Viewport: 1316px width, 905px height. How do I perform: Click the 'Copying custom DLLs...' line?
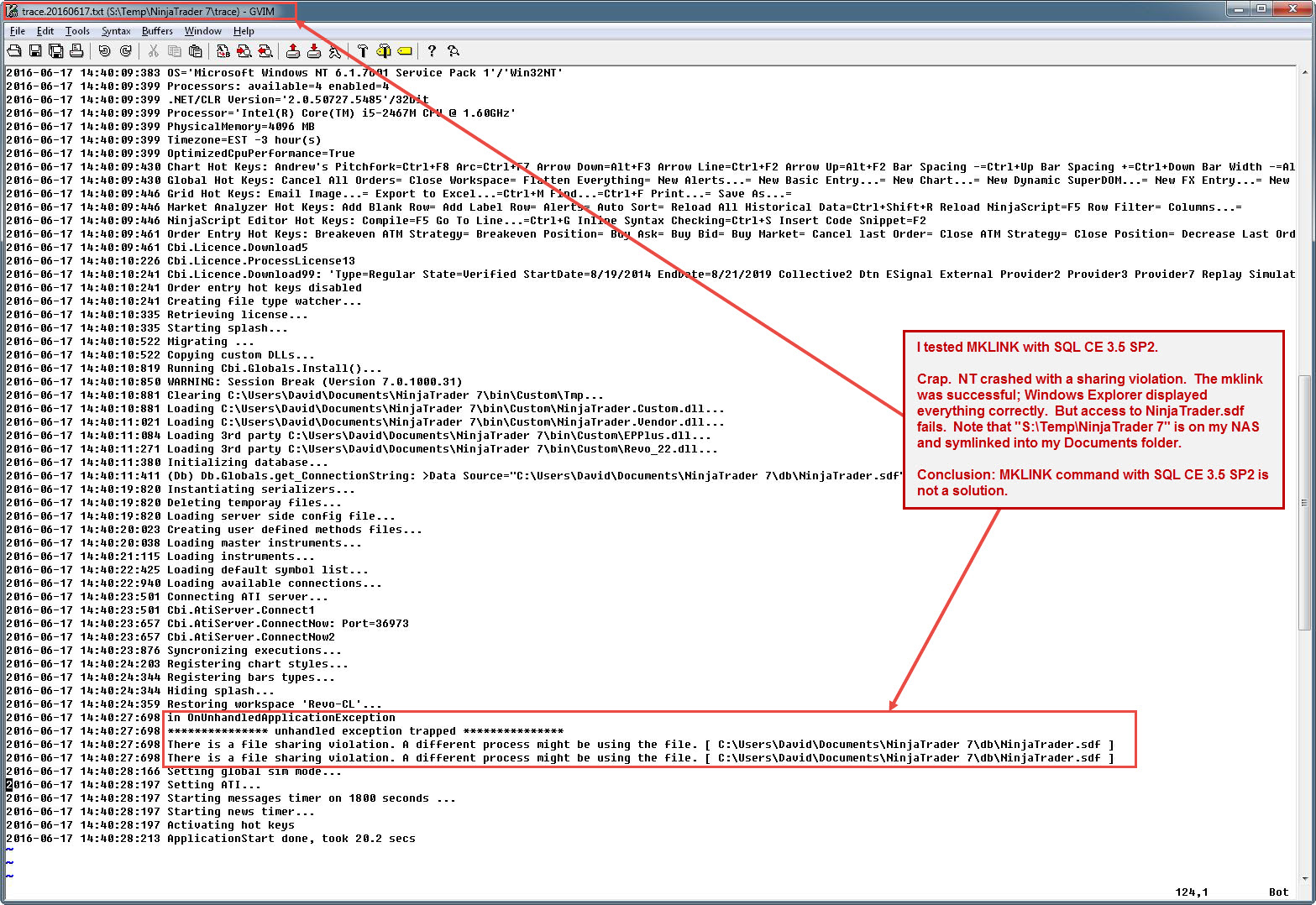(160, 355)
